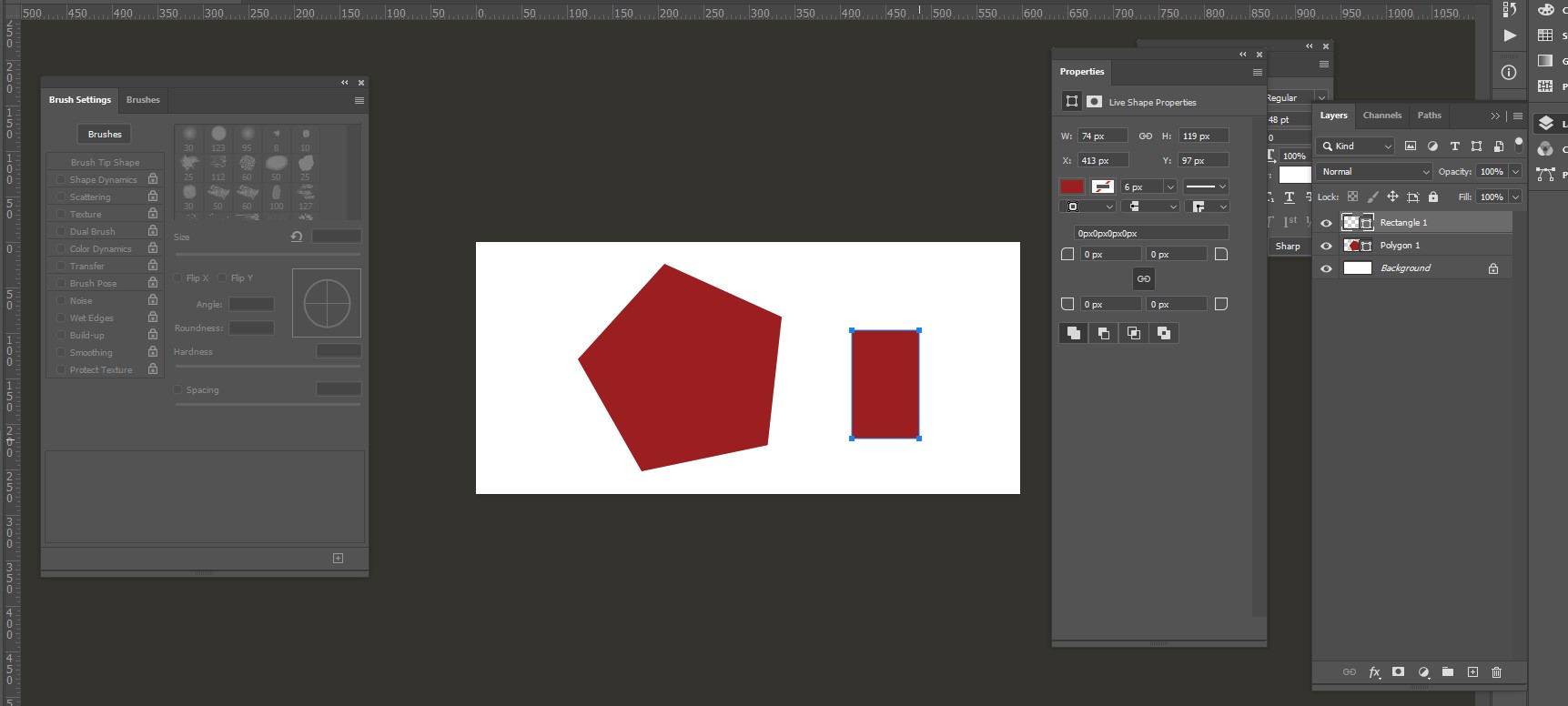Enable the Shape Dynamics checkbox
Viewport: 1568px width, 706px height.
pos(61,180)
